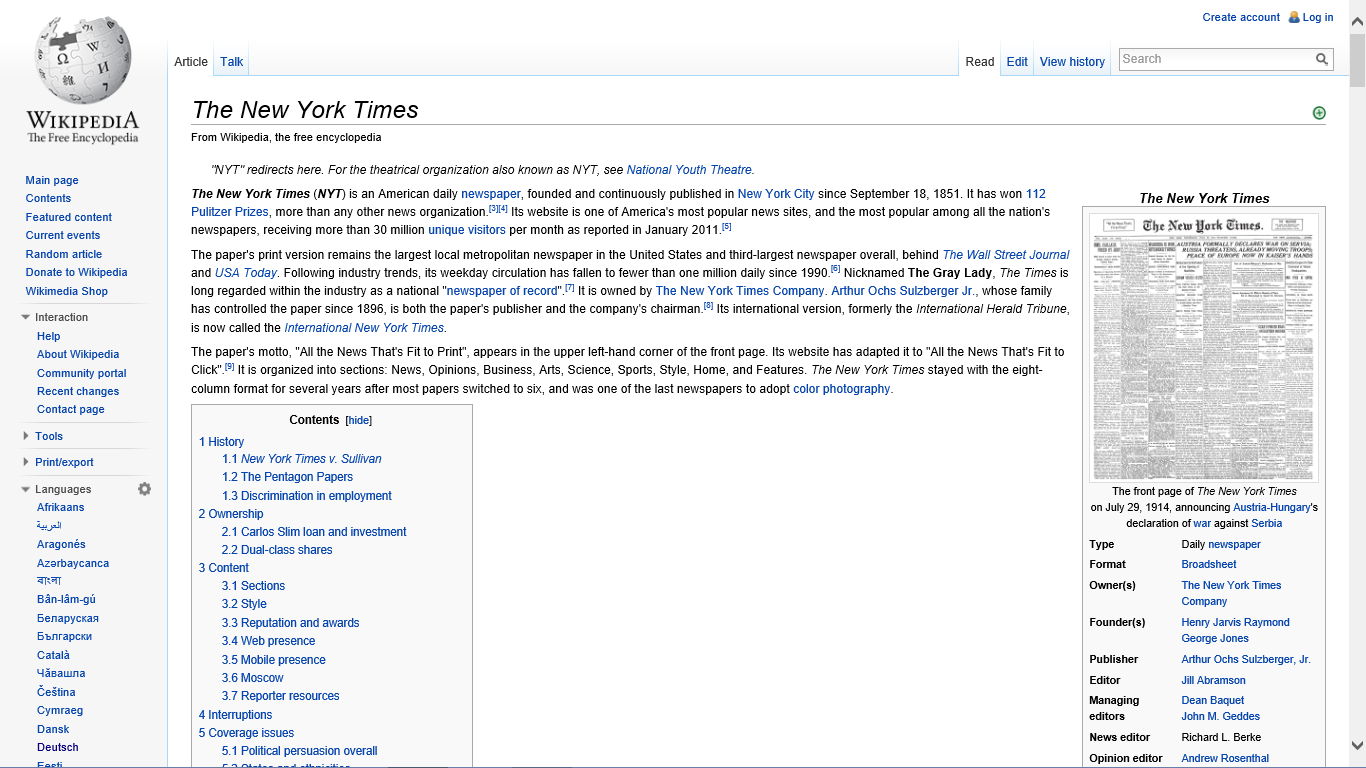Image resolution: width=1366 pixels, height=768 pixels.
Task: Open Broadsheet format link in infobox
Action: [x=1209, y=565]
